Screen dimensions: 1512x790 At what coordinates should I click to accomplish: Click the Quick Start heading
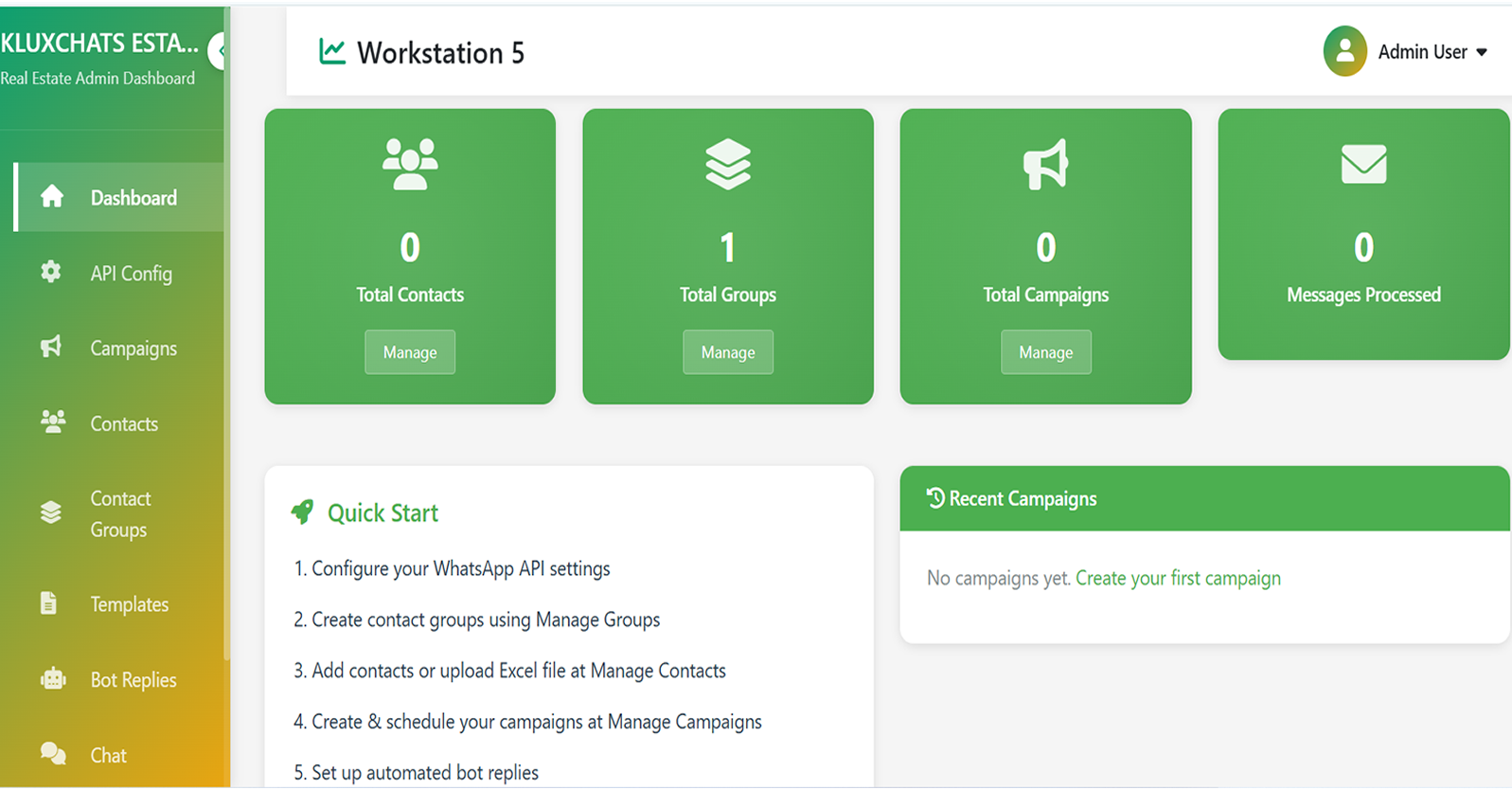382,512
